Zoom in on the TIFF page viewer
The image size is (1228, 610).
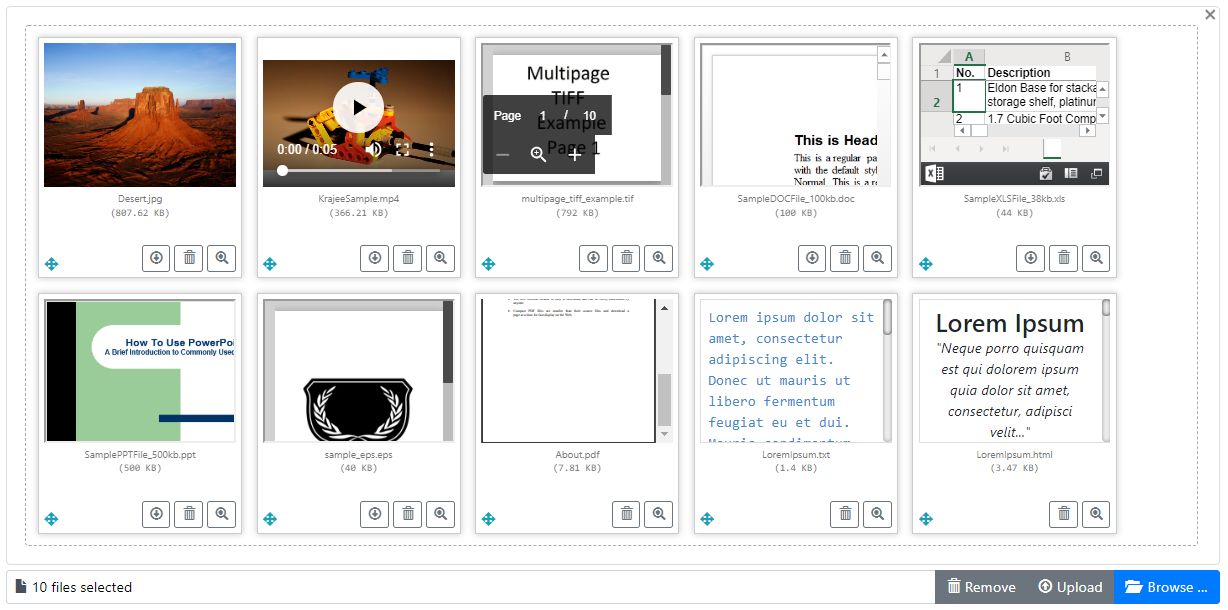tap(574, 154)
